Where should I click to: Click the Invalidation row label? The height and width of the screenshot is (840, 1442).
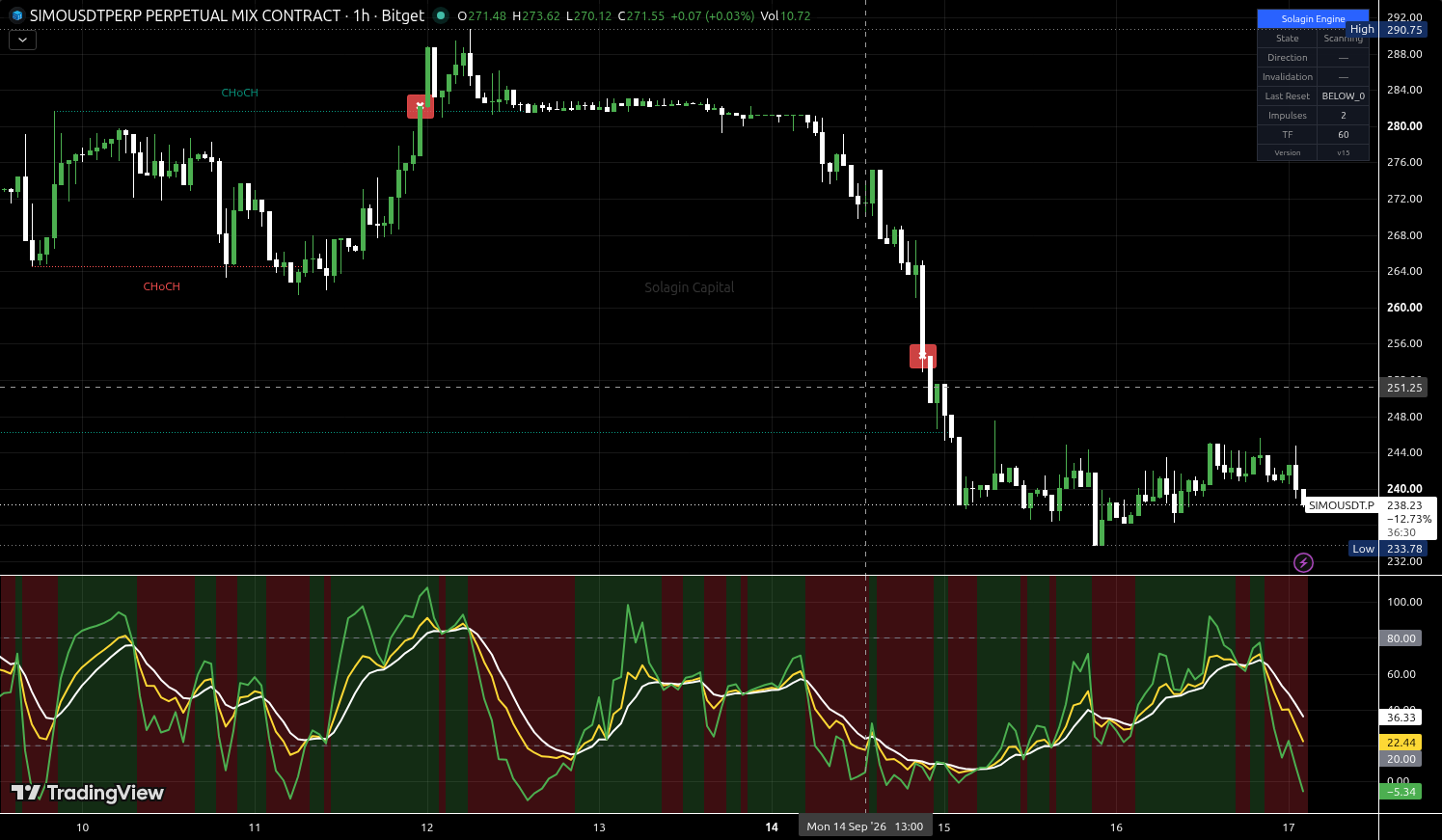[1287, 77]
